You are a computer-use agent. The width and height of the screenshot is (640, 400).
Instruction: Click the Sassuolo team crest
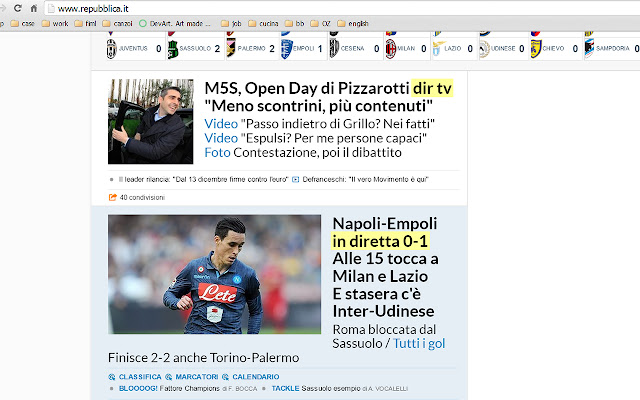(x=173, y=49)
